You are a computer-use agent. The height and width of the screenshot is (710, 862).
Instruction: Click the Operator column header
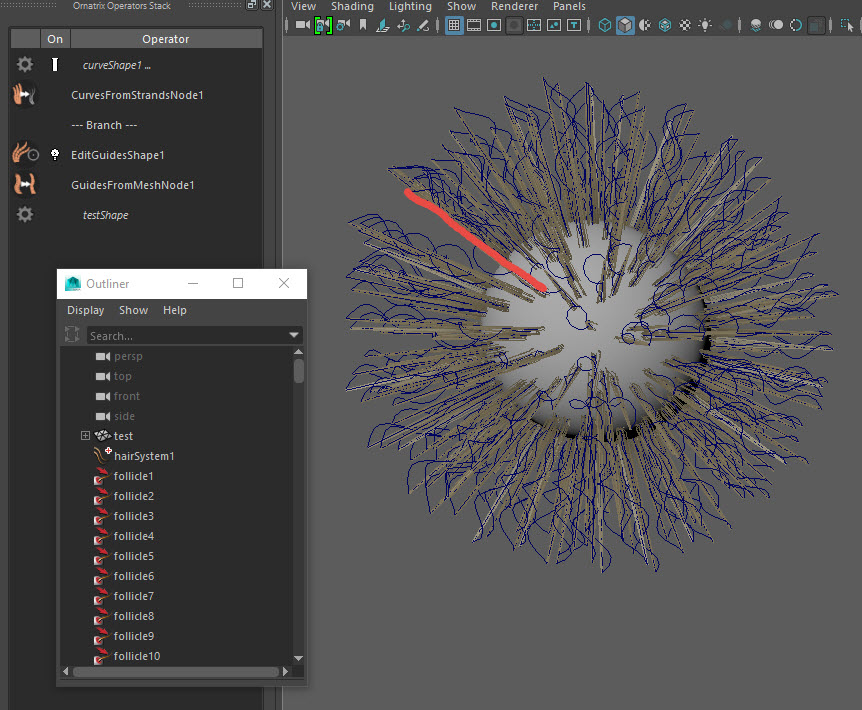click(x=166, y=39)
